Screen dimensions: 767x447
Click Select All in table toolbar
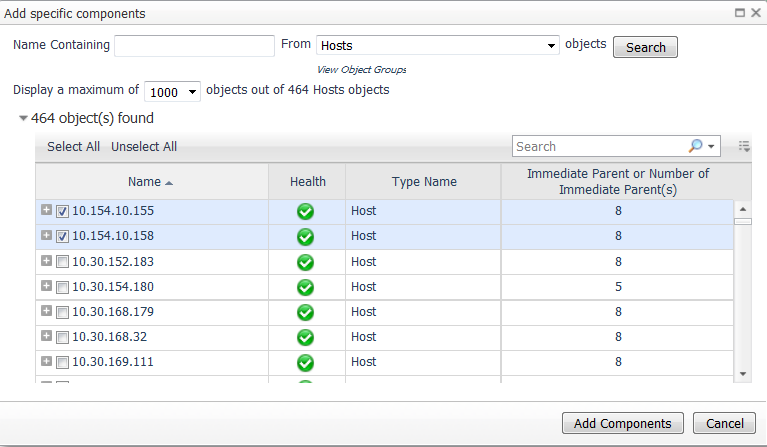click(x=73, y=147)
